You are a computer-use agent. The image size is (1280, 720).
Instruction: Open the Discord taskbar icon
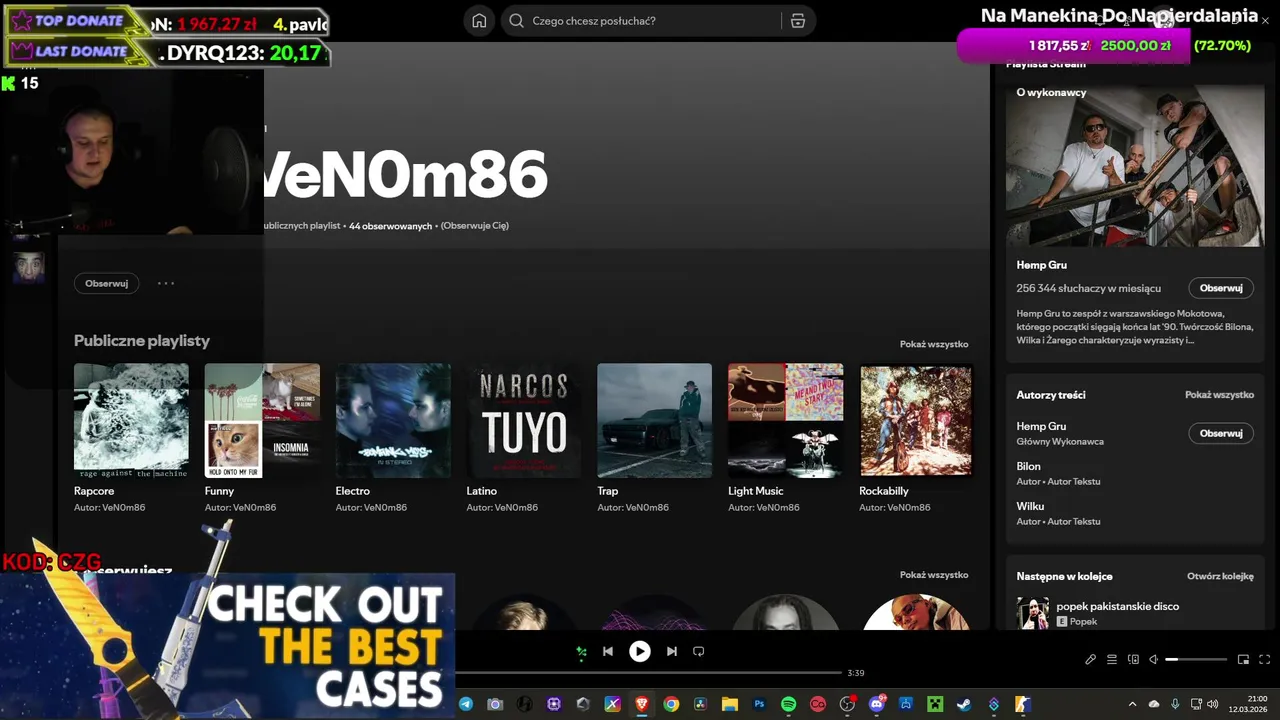[x=877, y=704]
